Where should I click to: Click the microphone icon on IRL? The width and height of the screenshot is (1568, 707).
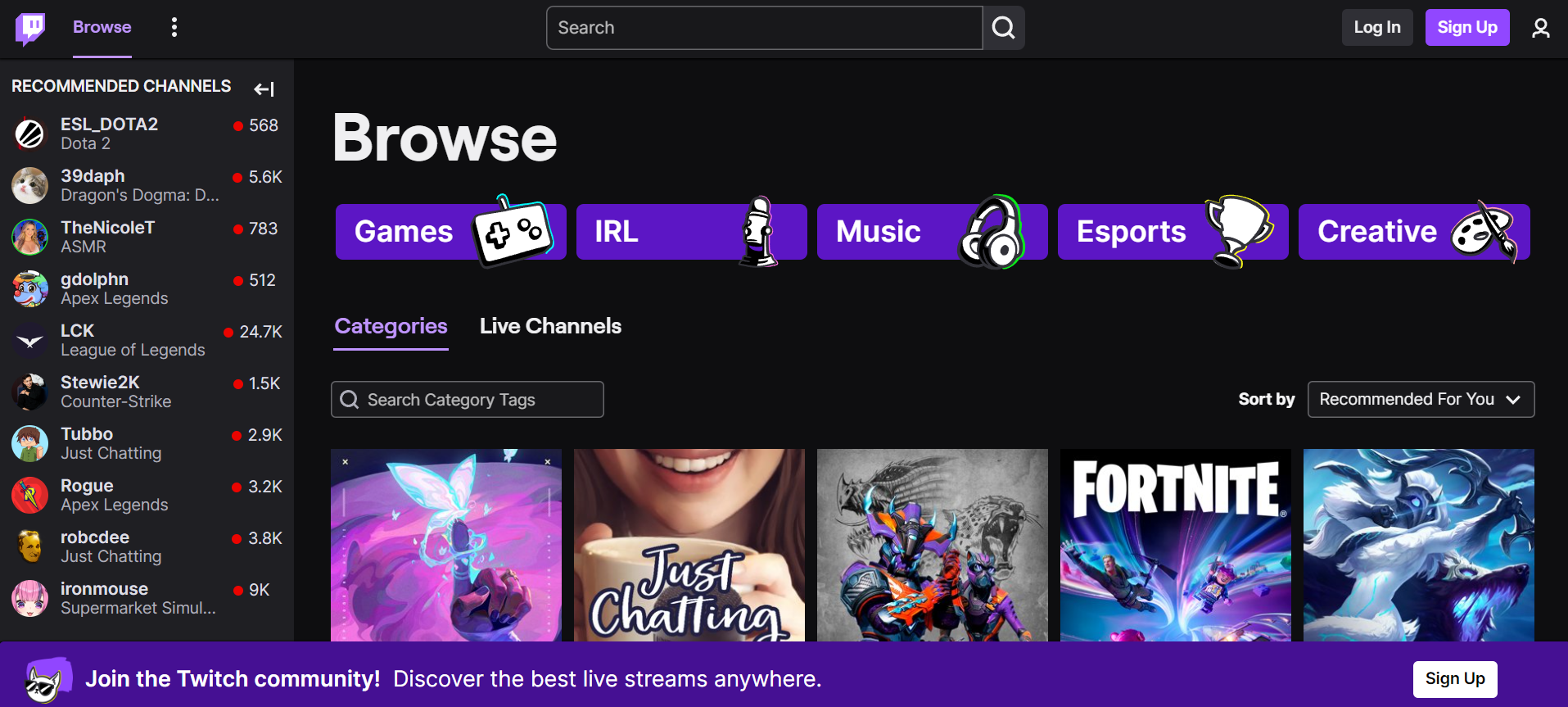[758, 232]
